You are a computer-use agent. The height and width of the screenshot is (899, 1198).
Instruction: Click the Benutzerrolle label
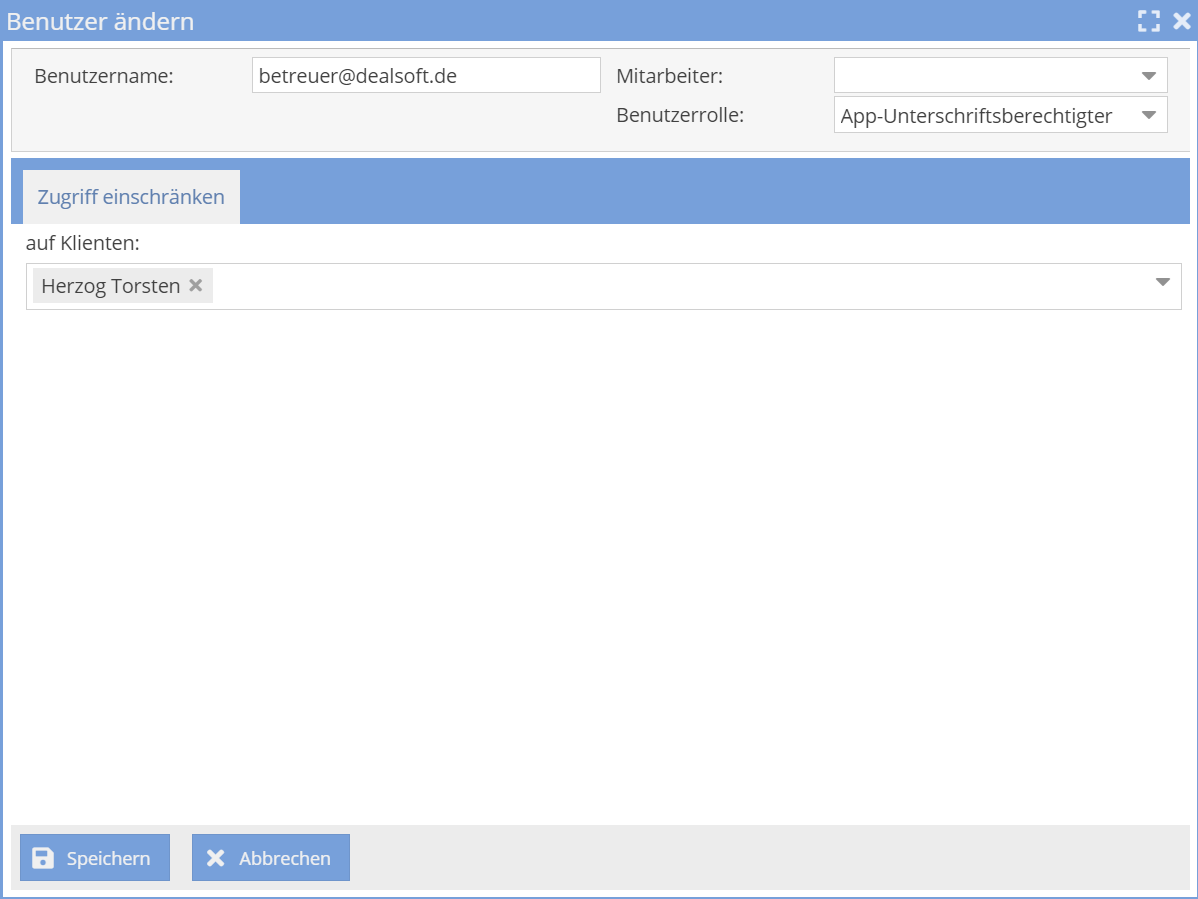(x=680, y=115)
